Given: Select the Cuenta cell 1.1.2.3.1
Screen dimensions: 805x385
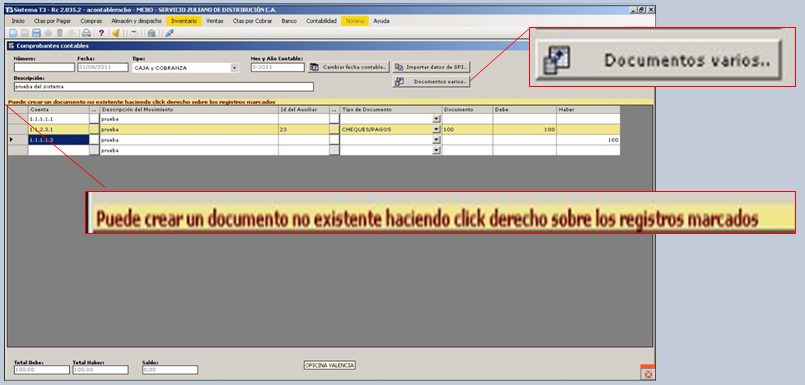Looking at the screenshot, I should point(59,129).
